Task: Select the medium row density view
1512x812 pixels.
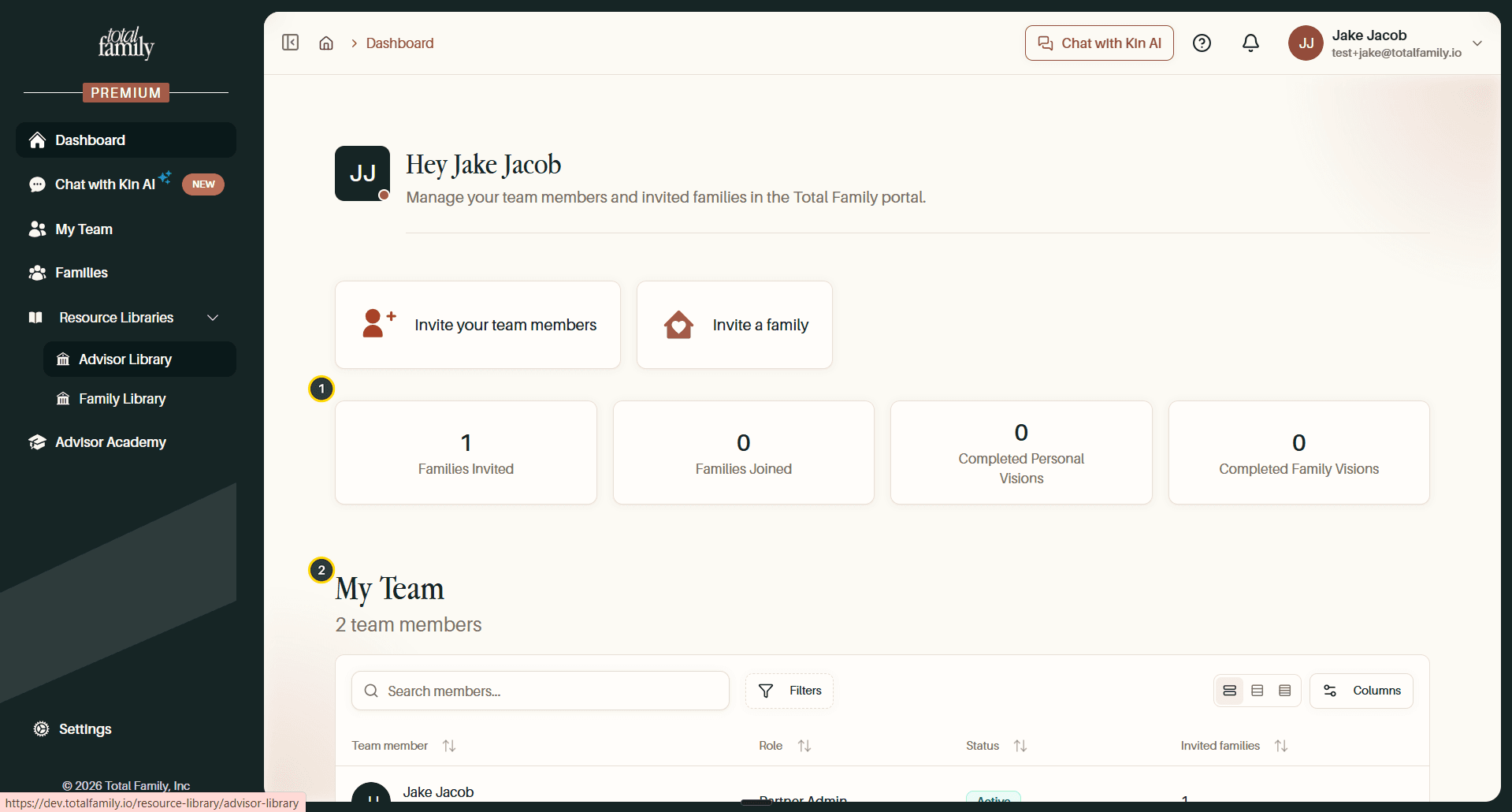Action: (1258, 691)
